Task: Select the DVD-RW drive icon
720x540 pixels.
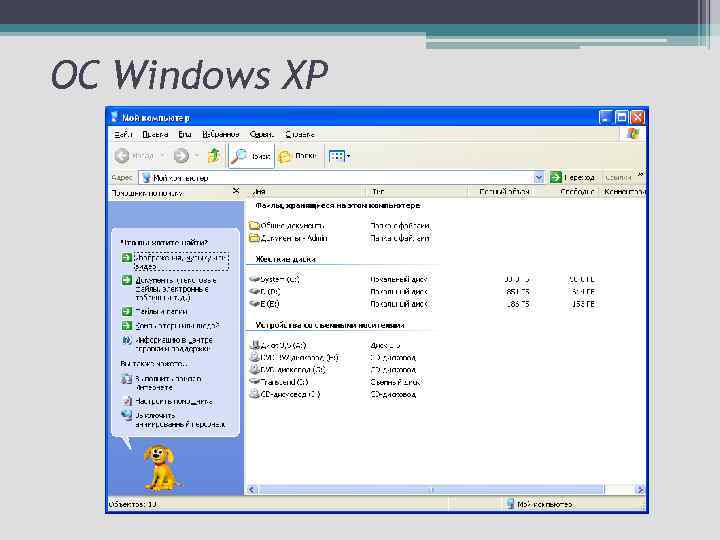Action: 254,357
